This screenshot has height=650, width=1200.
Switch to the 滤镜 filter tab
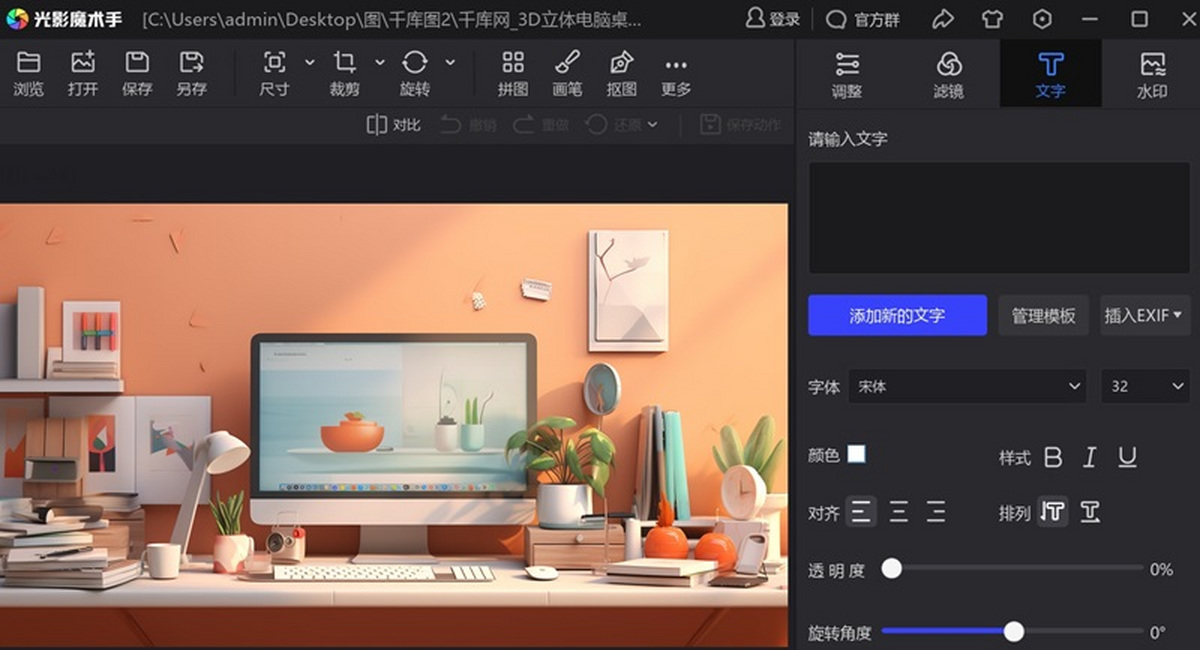pyautogui.click(x=950, y=73)
